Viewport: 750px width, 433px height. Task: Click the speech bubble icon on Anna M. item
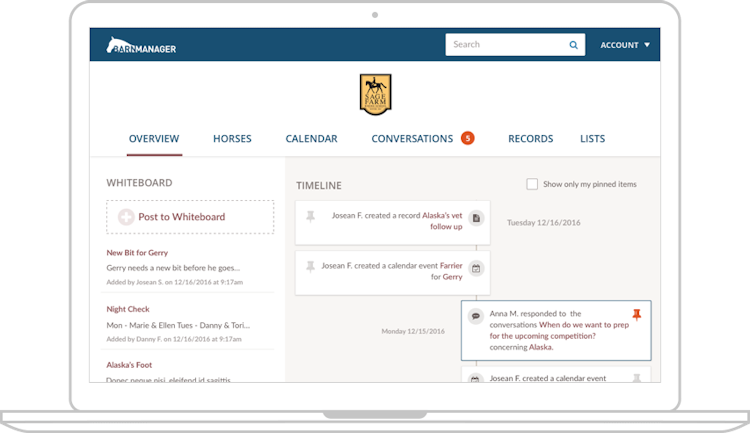click(x=475, y=316)
